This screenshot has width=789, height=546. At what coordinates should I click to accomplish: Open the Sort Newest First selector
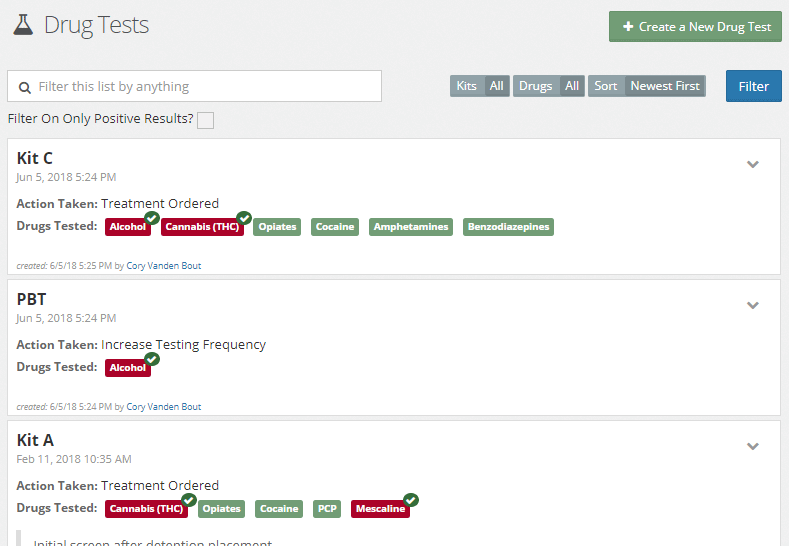pyautogui.click(x=646, y=86)
